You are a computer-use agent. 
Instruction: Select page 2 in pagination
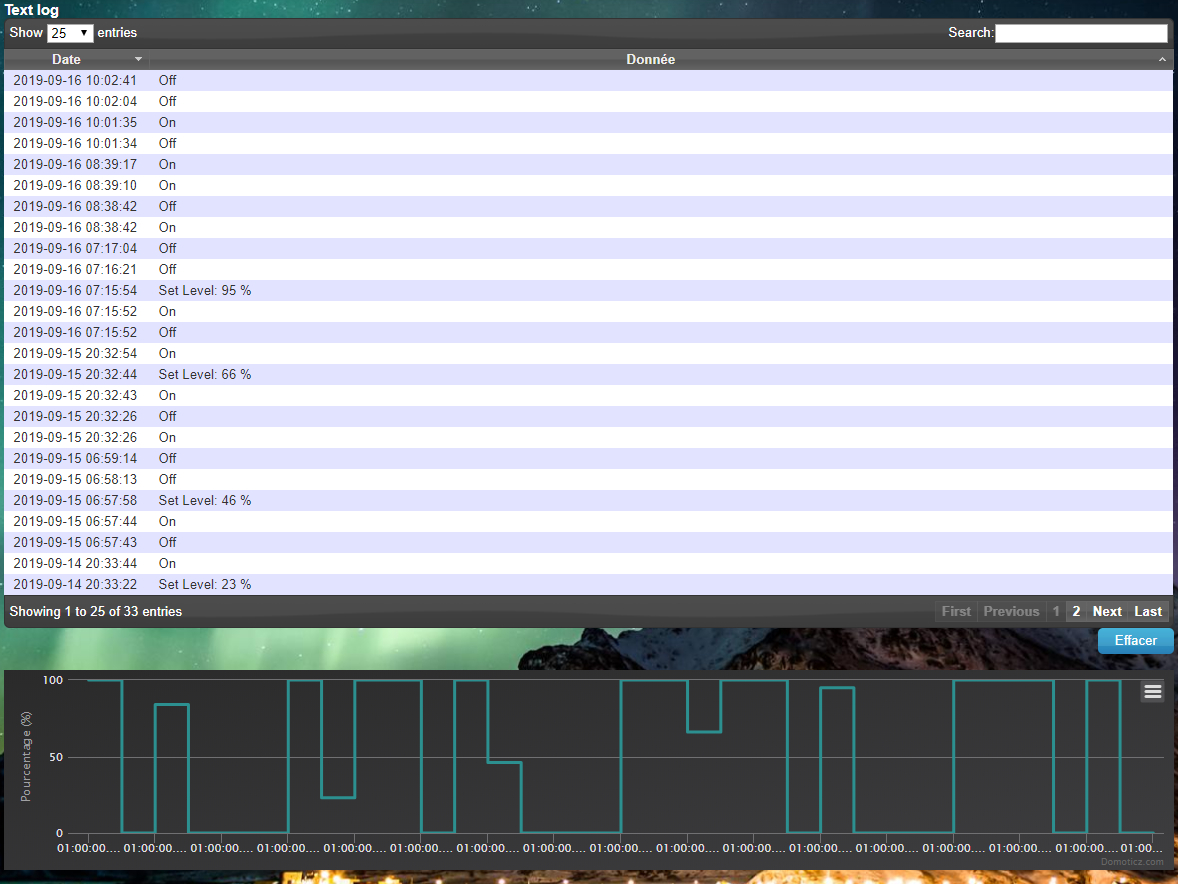(1076, 611)
